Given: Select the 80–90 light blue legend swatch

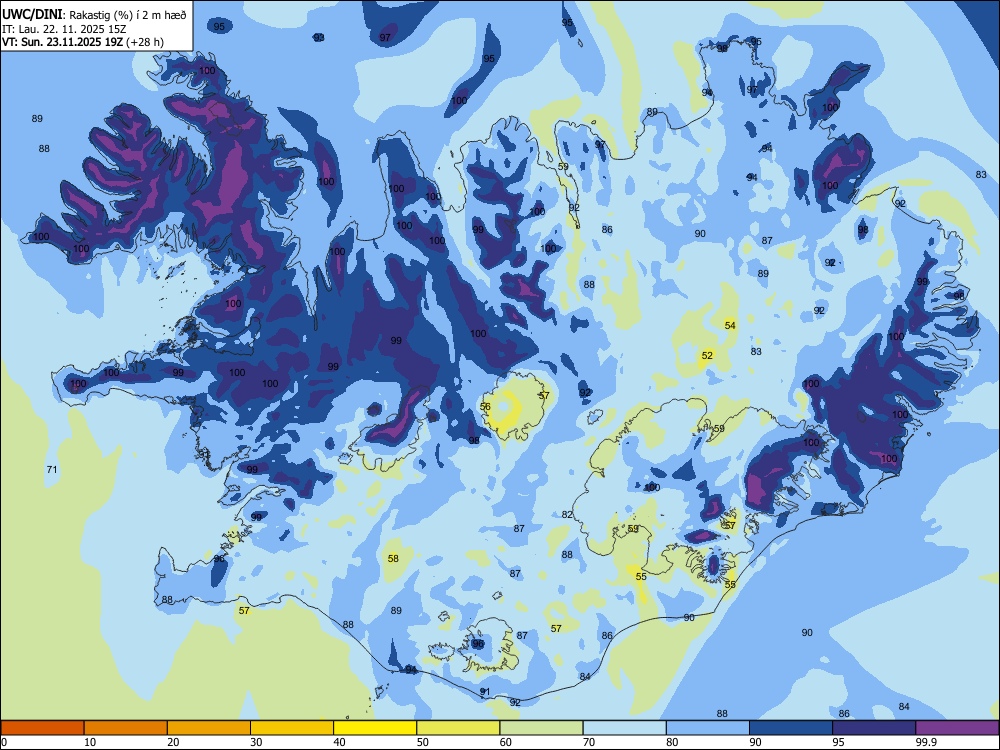Looking at the screenshot, I should pos(708,728).
